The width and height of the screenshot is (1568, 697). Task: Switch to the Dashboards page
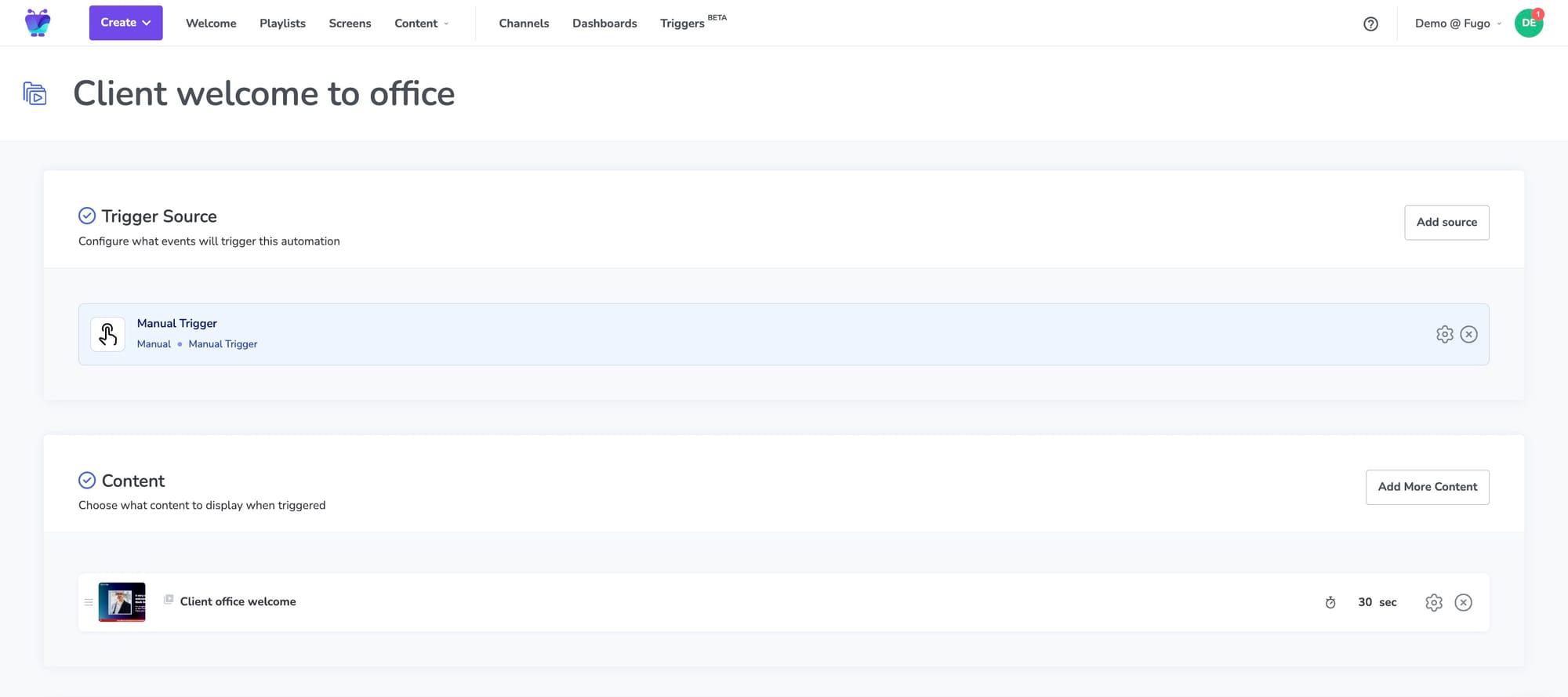pyautogui.click(x=604, y=24)
